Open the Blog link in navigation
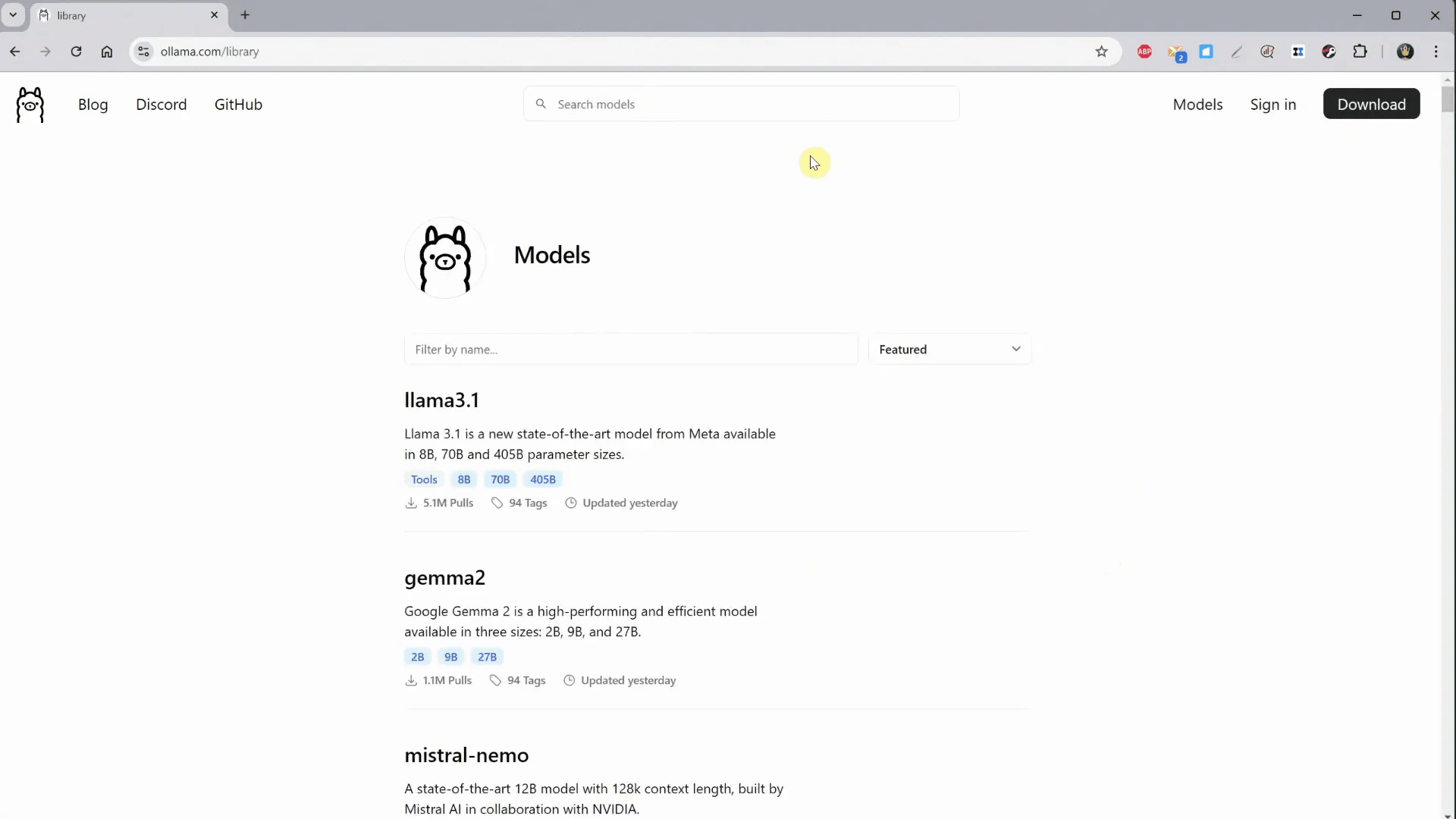This screenshot has width=1456, height=819. pyautogui.click(x=93, y=105)
